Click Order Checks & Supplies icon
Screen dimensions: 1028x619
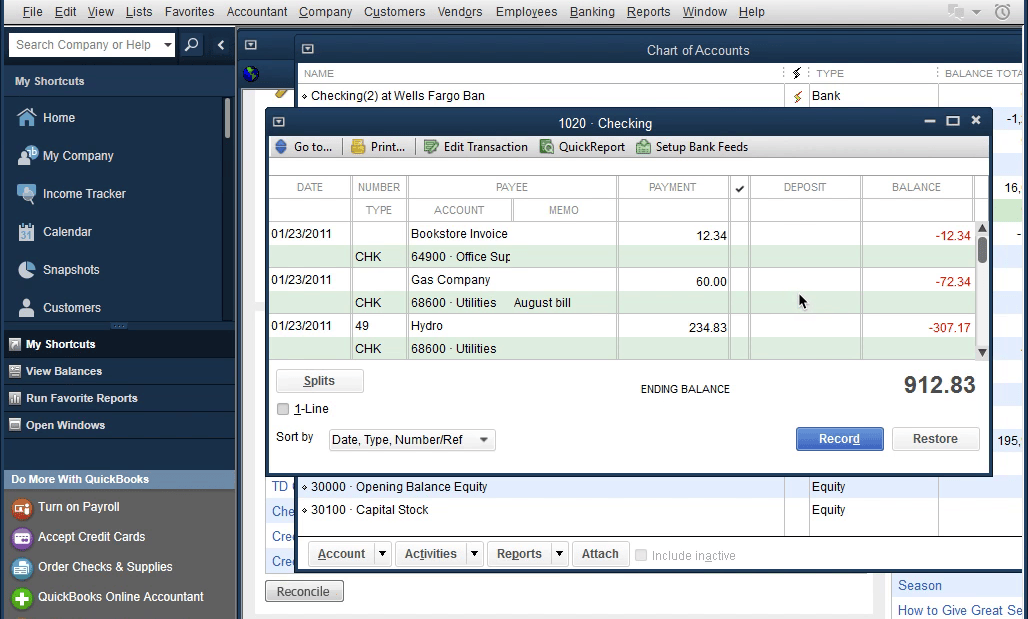click(22, 568)
